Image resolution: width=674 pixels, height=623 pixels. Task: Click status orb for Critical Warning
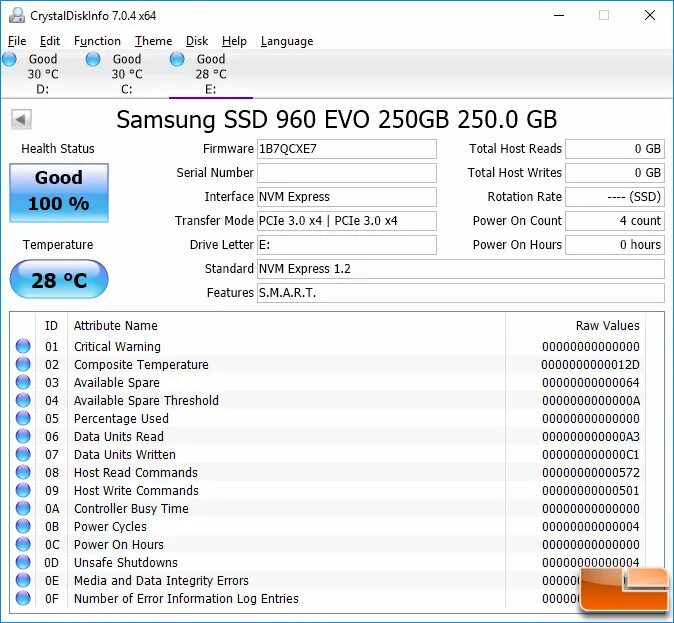tap(23, 346)
